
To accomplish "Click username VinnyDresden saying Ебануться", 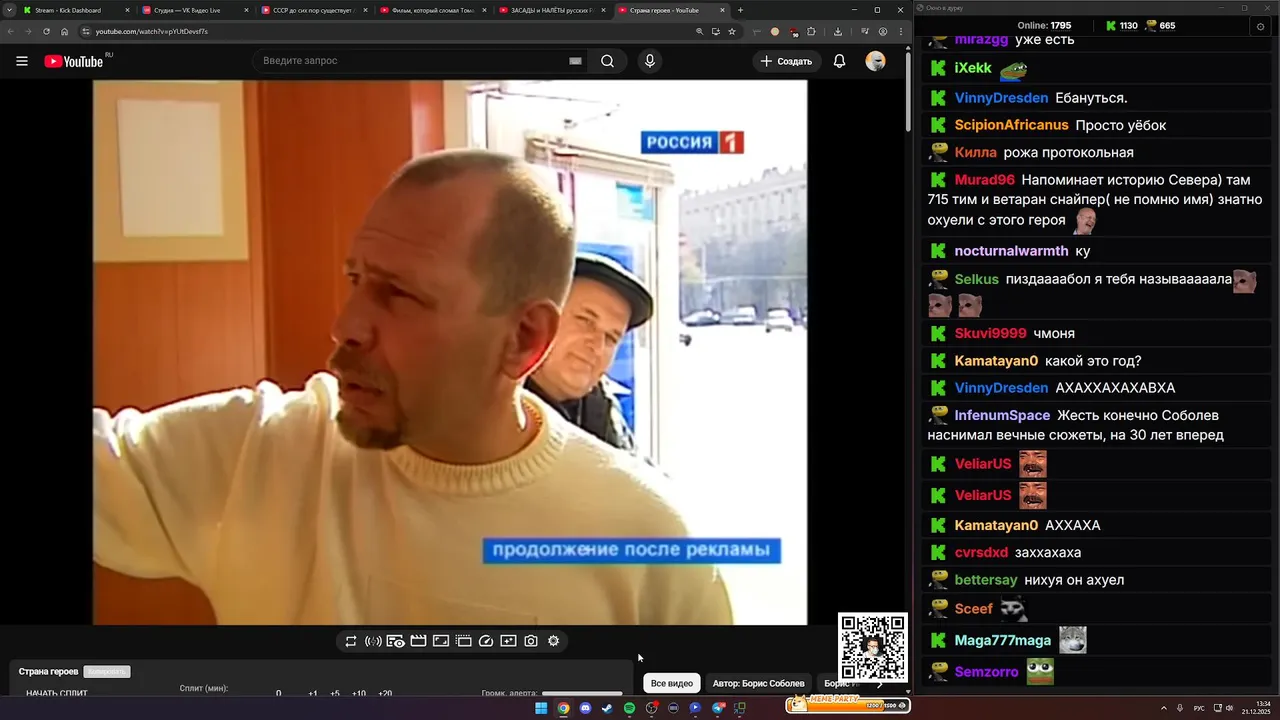I will coord(1001,98).
